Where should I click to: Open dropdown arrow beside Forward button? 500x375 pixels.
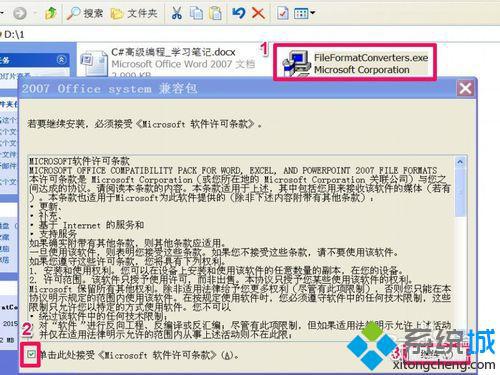[x=35, y=13]
